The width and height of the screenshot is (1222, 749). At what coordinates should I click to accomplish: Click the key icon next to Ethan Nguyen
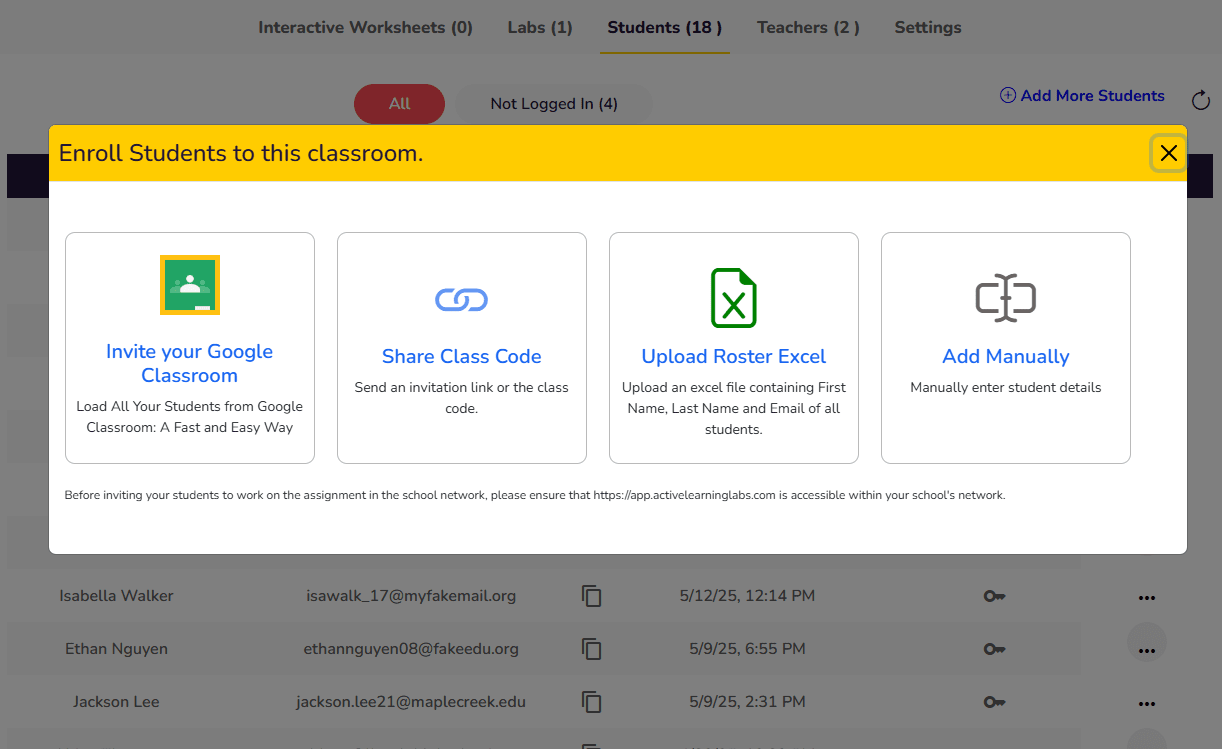click(994, 648)
